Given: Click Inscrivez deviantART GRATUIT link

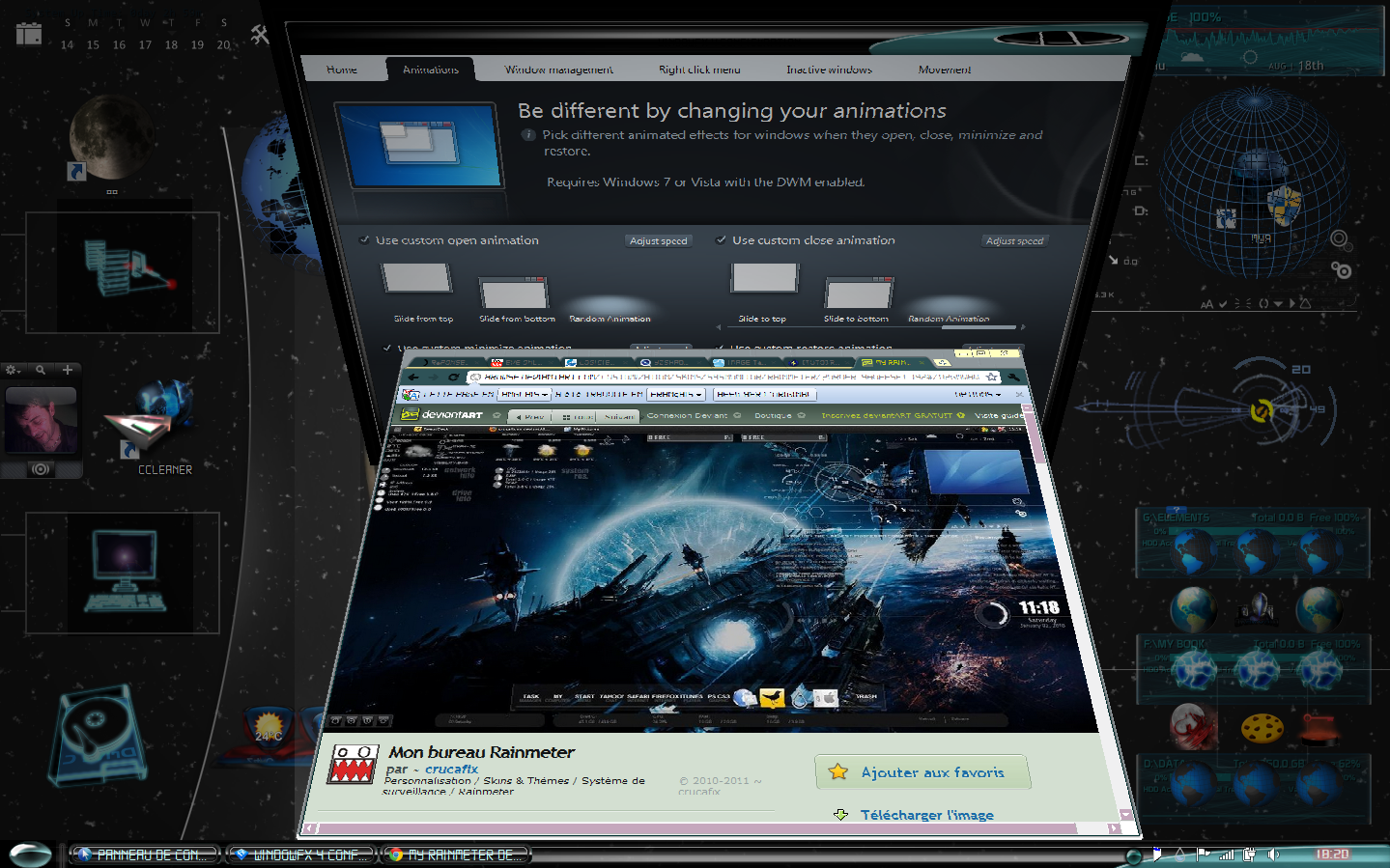Looking at the screenshot, I should point(886,415).
